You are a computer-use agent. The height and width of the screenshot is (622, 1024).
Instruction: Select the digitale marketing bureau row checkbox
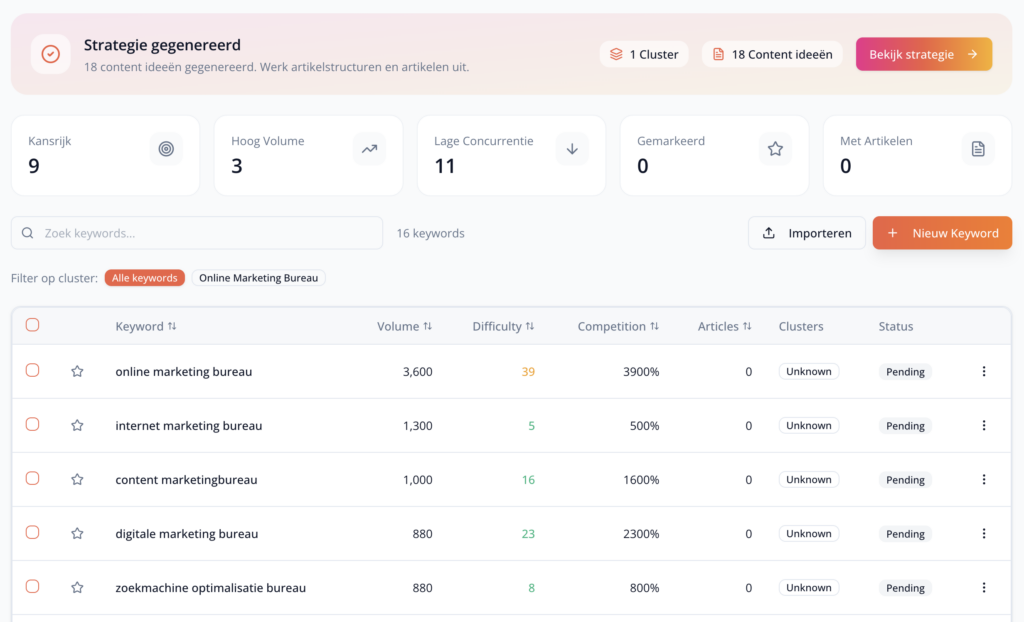pyautogui.click(x=32, y=532)
